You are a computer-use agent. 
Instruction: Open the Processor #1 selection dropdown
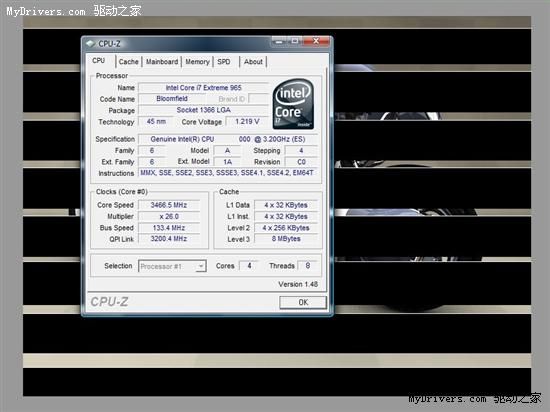point(172,266)
